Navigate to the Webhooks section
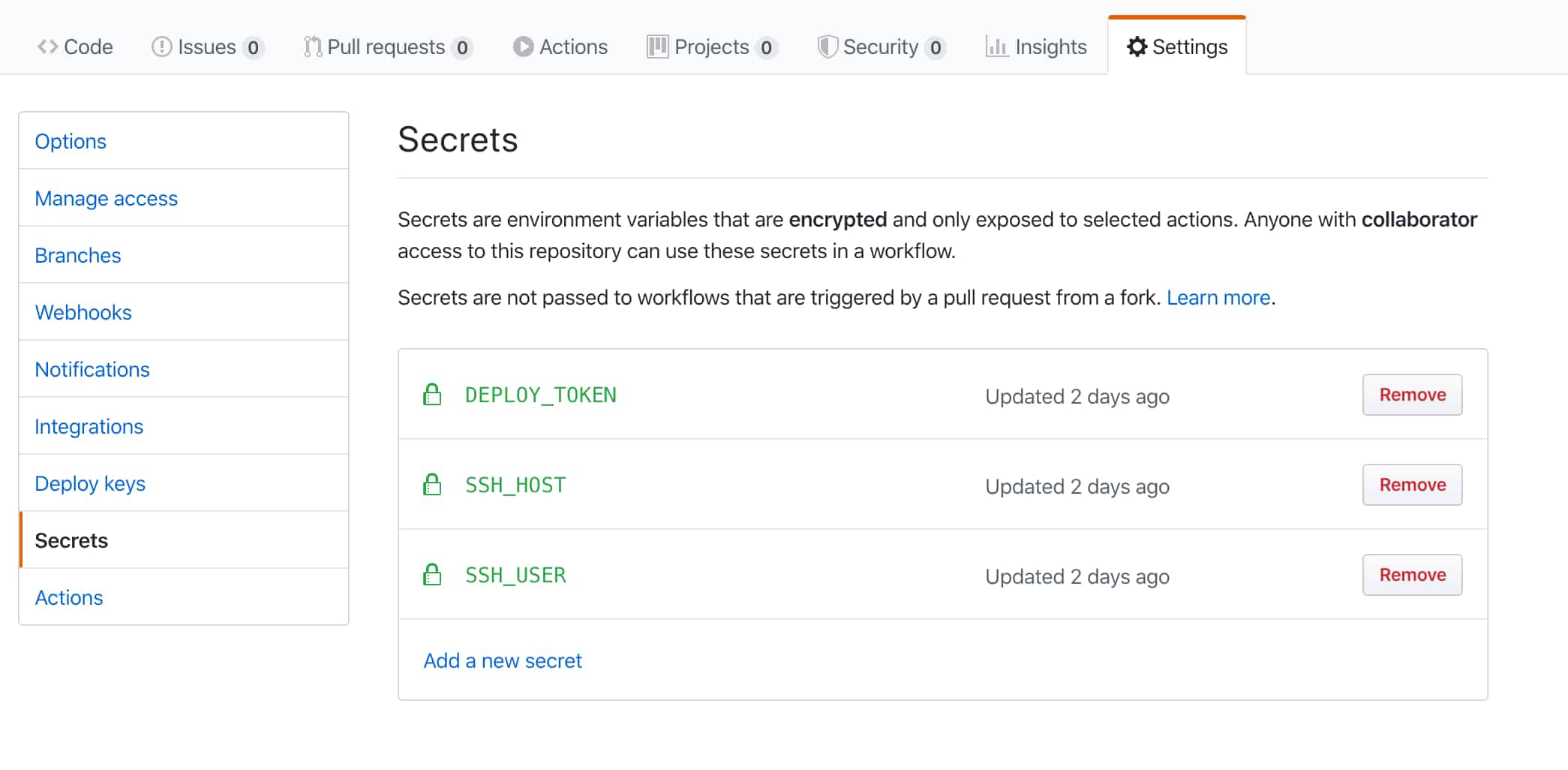Viewport: 1568px width, 770px height. 83,312
